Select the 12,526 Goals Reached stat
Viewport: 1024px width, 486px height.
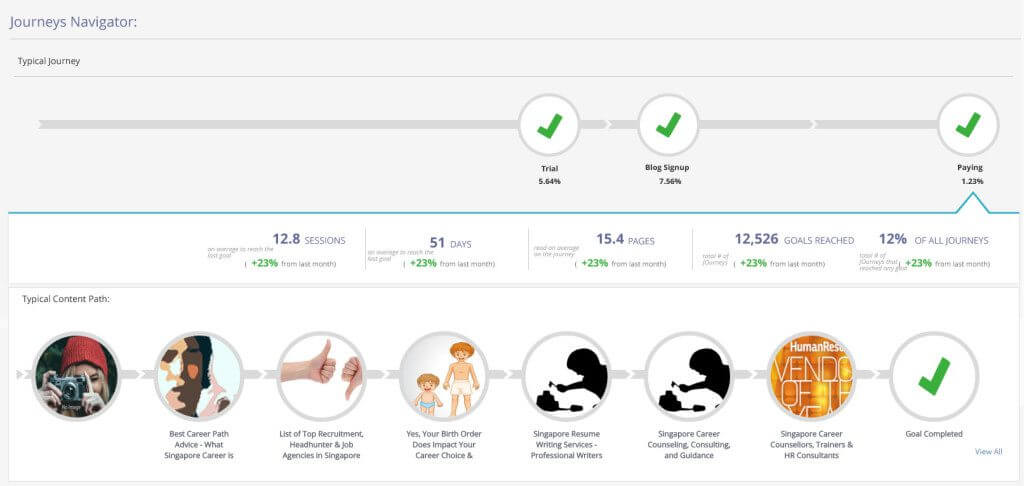[x=794, y=240]
